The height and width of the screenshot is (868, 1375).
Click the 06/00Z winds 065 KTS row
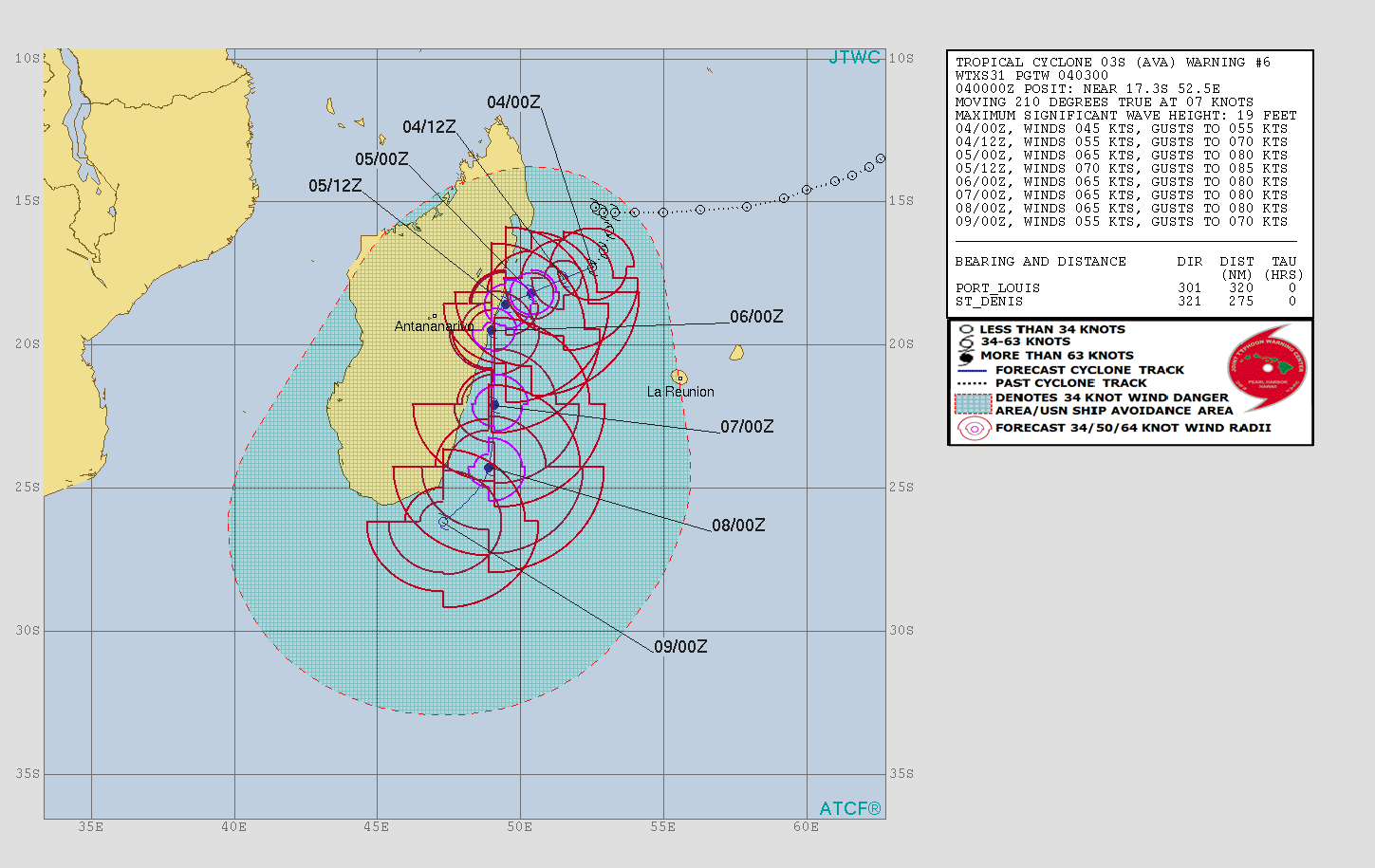pyautogui.click(x=1122, y=182)
